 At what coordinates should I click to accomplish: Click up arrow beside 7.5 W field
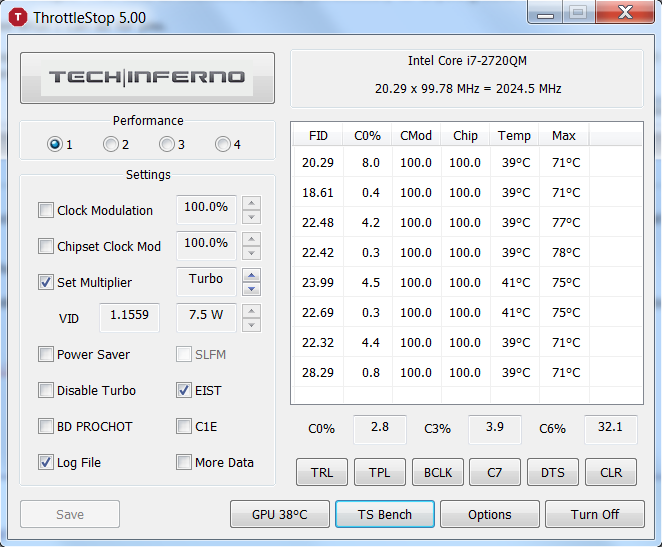coord(252,311)
